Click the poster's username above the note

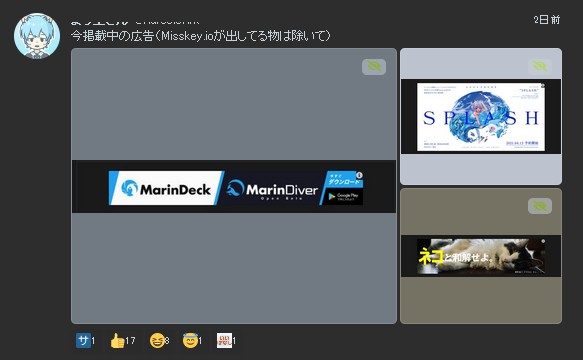point(99,22)
